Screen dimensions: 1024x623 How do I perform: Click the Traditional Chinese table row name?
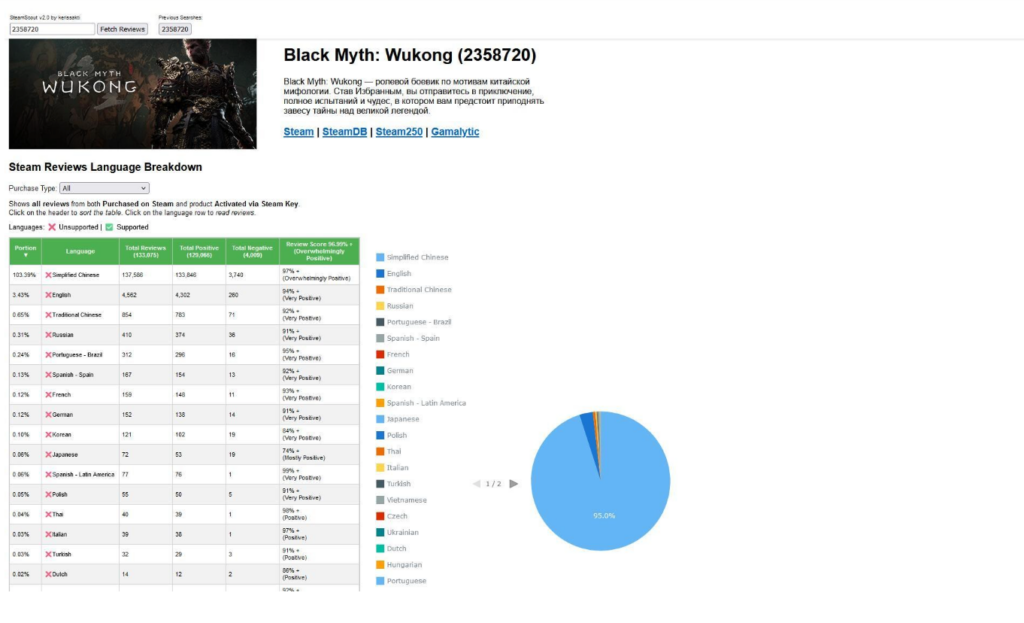[77, 315]
